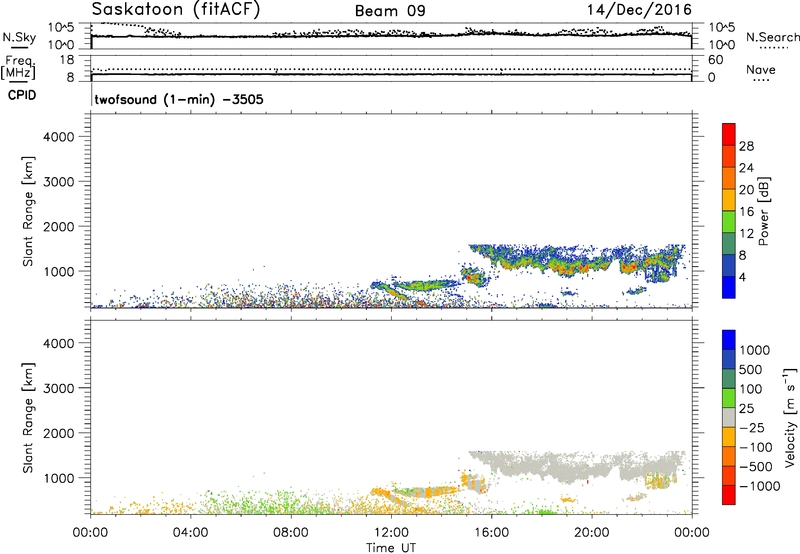
Task: Click the 'CPID' label
Action: click(x=21, y=95)
